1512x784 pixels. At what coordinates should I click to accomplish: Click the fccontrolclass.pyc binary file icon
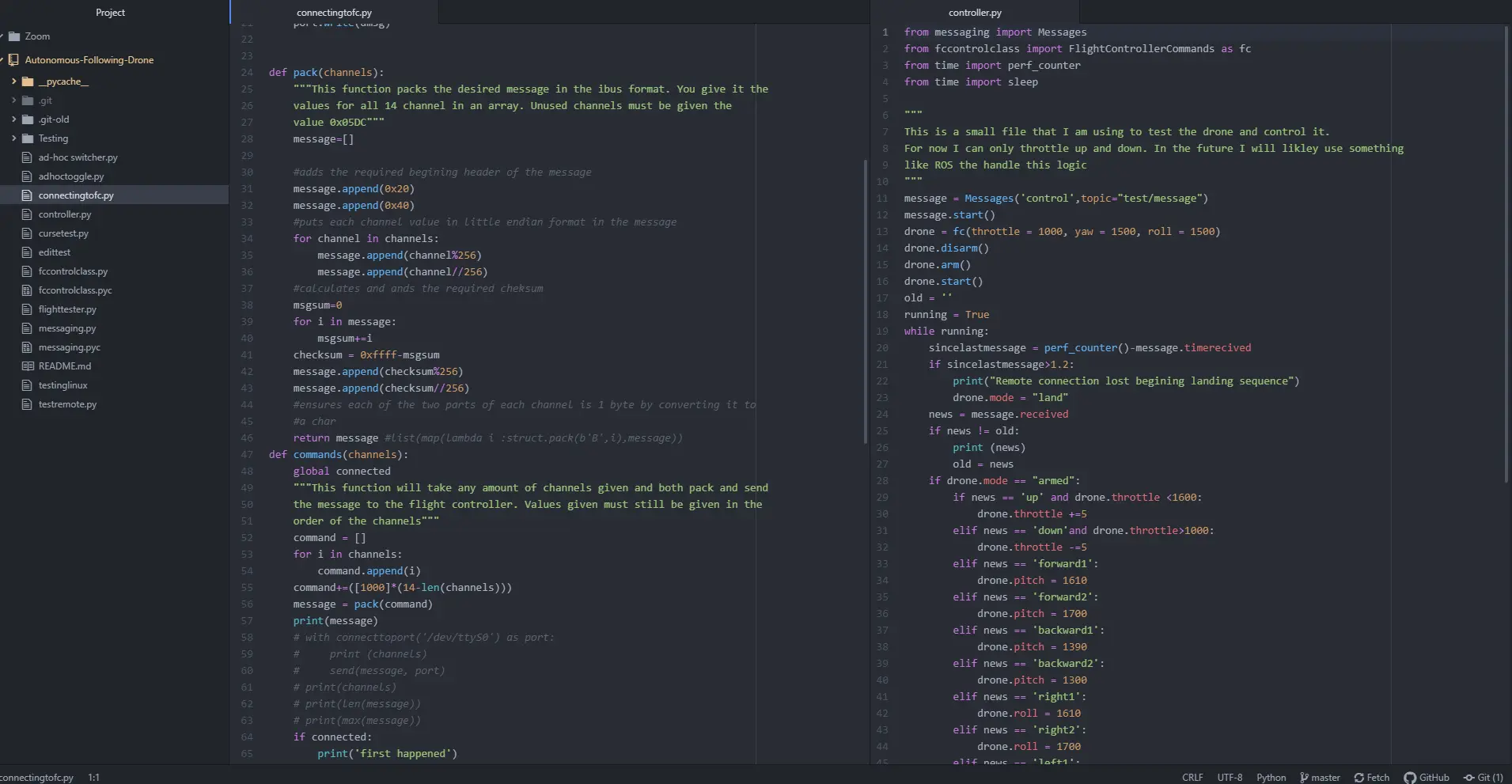pos(28,290)
